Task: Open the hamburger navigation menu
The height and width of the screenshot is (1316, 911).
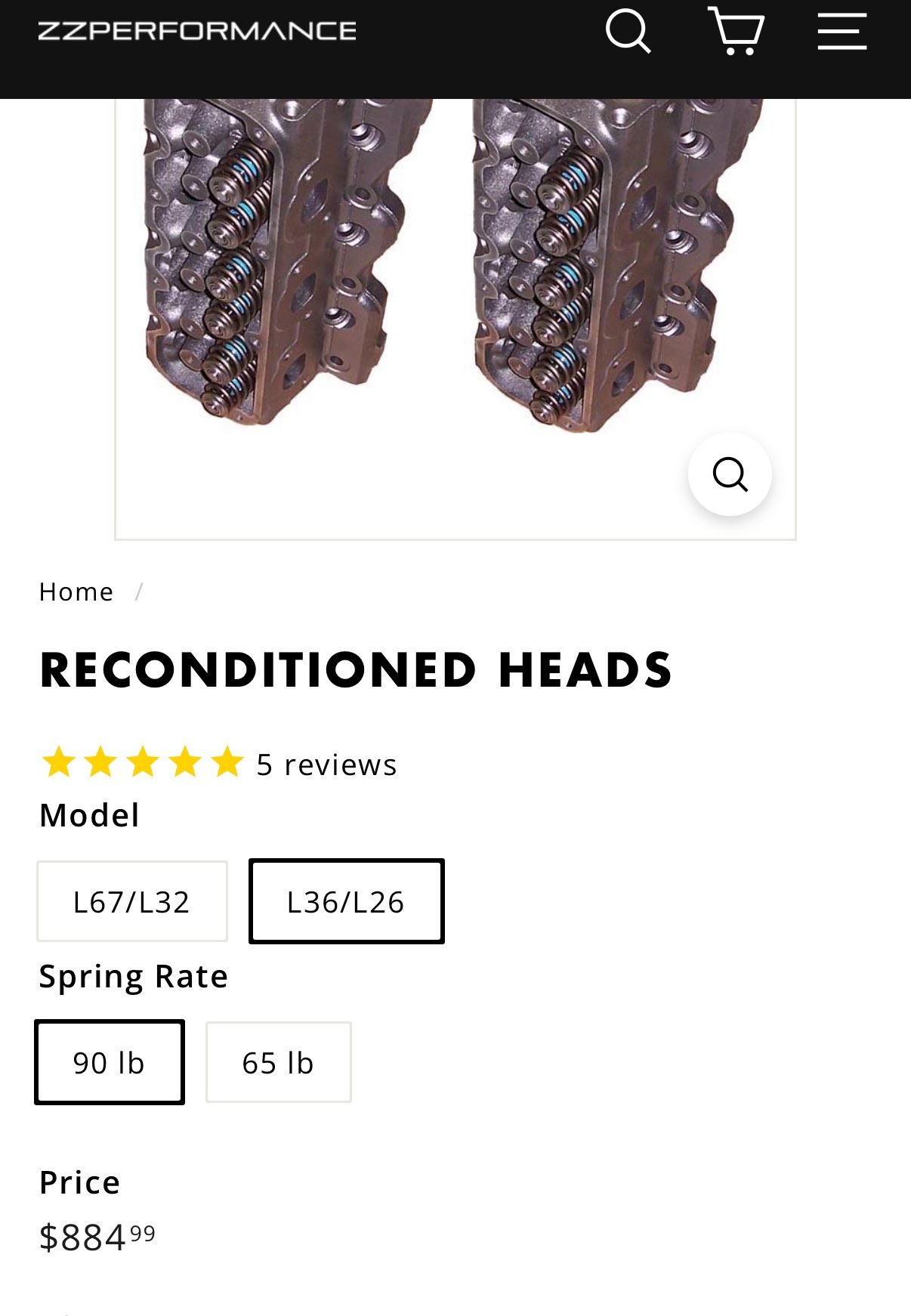Action: pos(842,32)
